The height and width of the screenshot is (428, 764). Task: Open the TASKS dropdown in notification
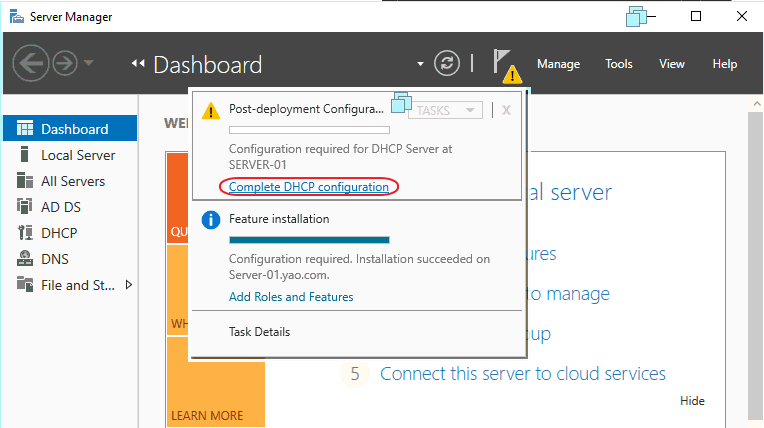[x=446, y=110]
